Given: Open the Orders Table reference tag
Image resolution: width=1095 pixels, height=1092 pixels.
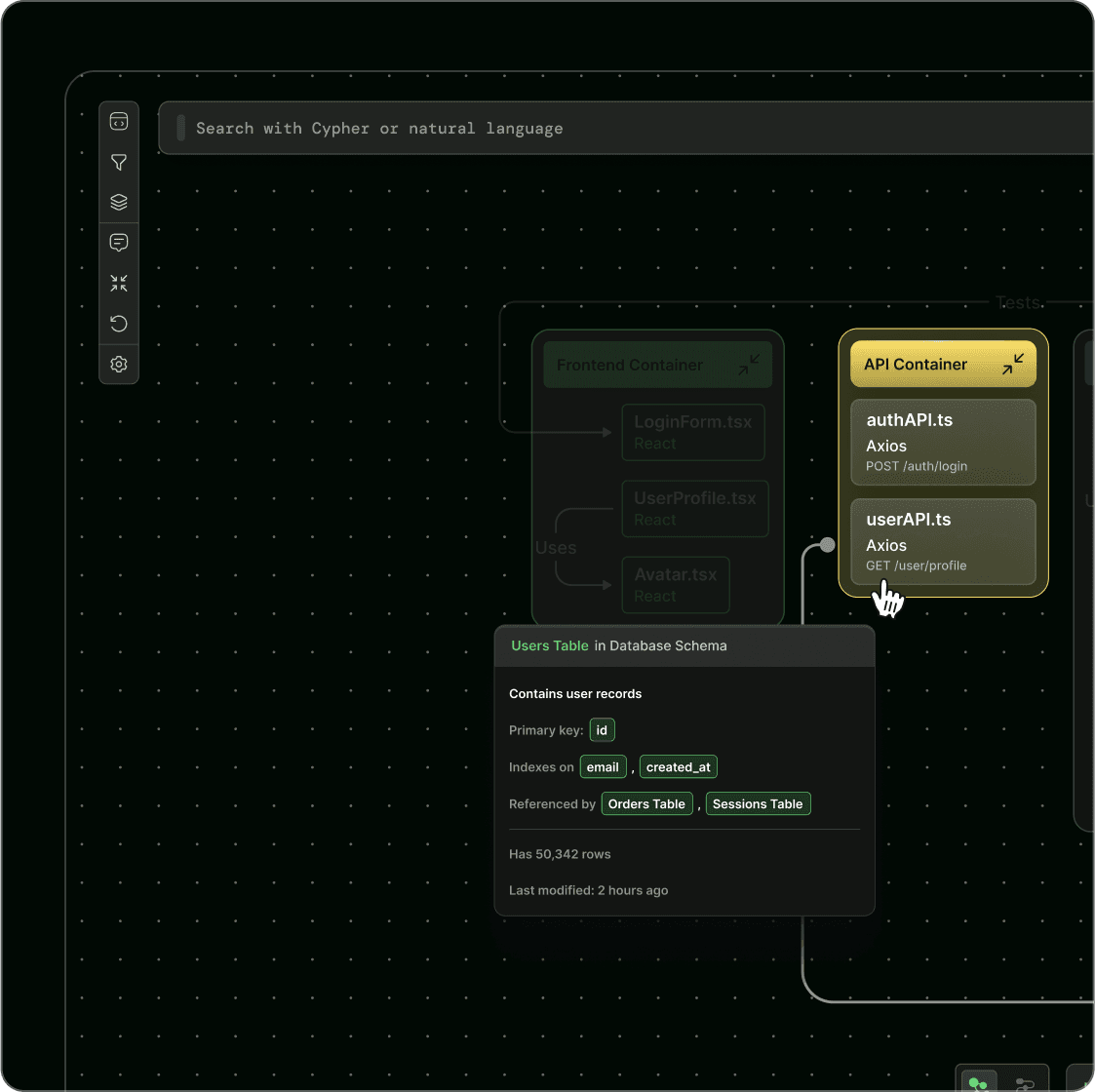Looking at the screenshot, I should [646, 803].
